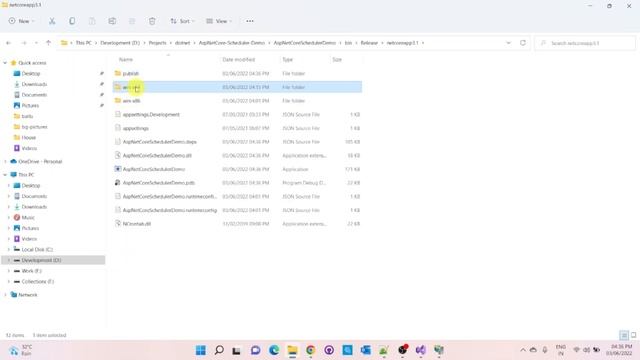Screen dimensions: 640x360
Task: Click Network icon in navigation pane
Action: 13,295
